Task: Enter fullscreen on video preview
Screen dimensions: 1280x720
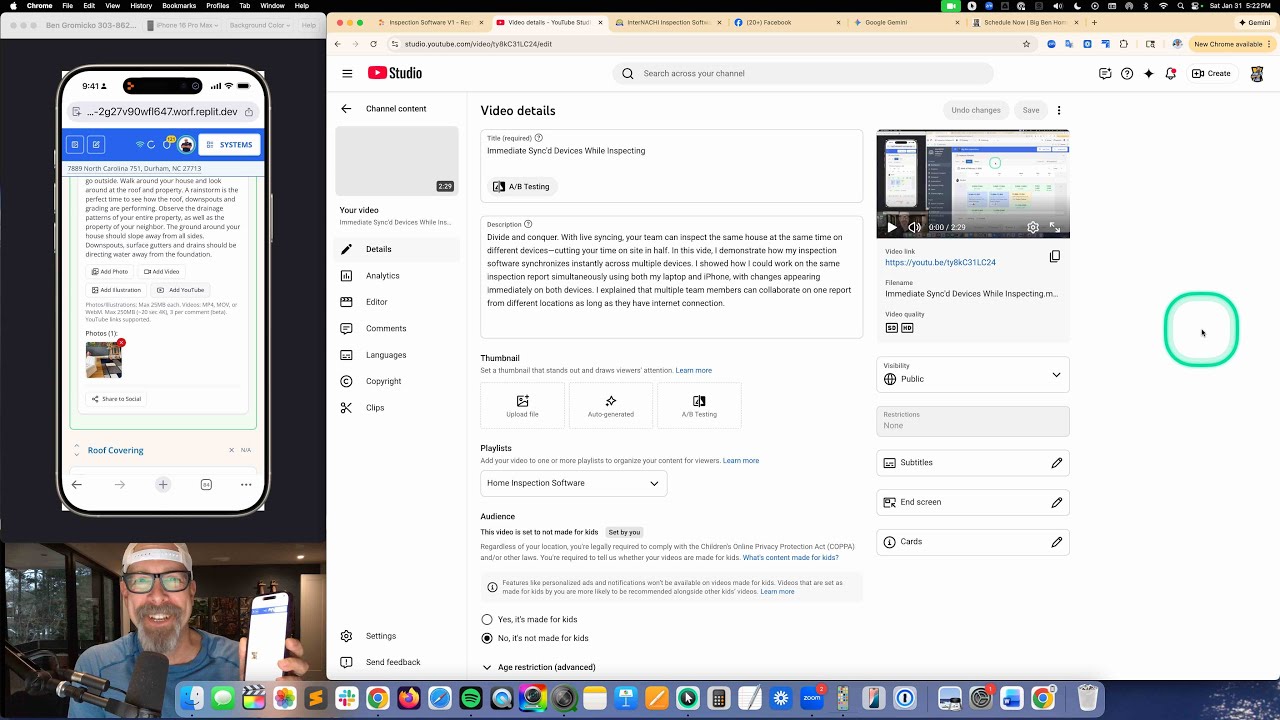Action: pyautogui.click(x=1054, y=227)
